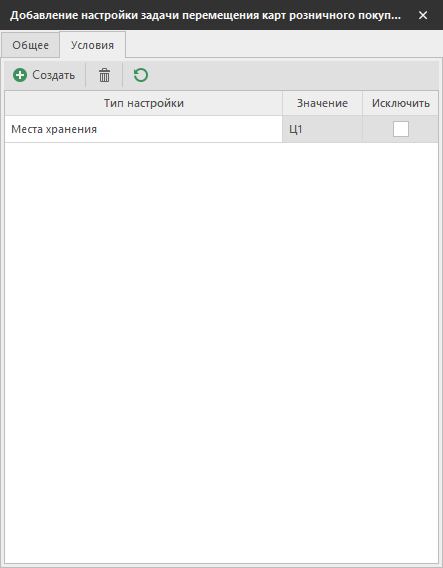Close the dialog using the X icon
Viewport: 443px width, 568px height.
[423, 15]
